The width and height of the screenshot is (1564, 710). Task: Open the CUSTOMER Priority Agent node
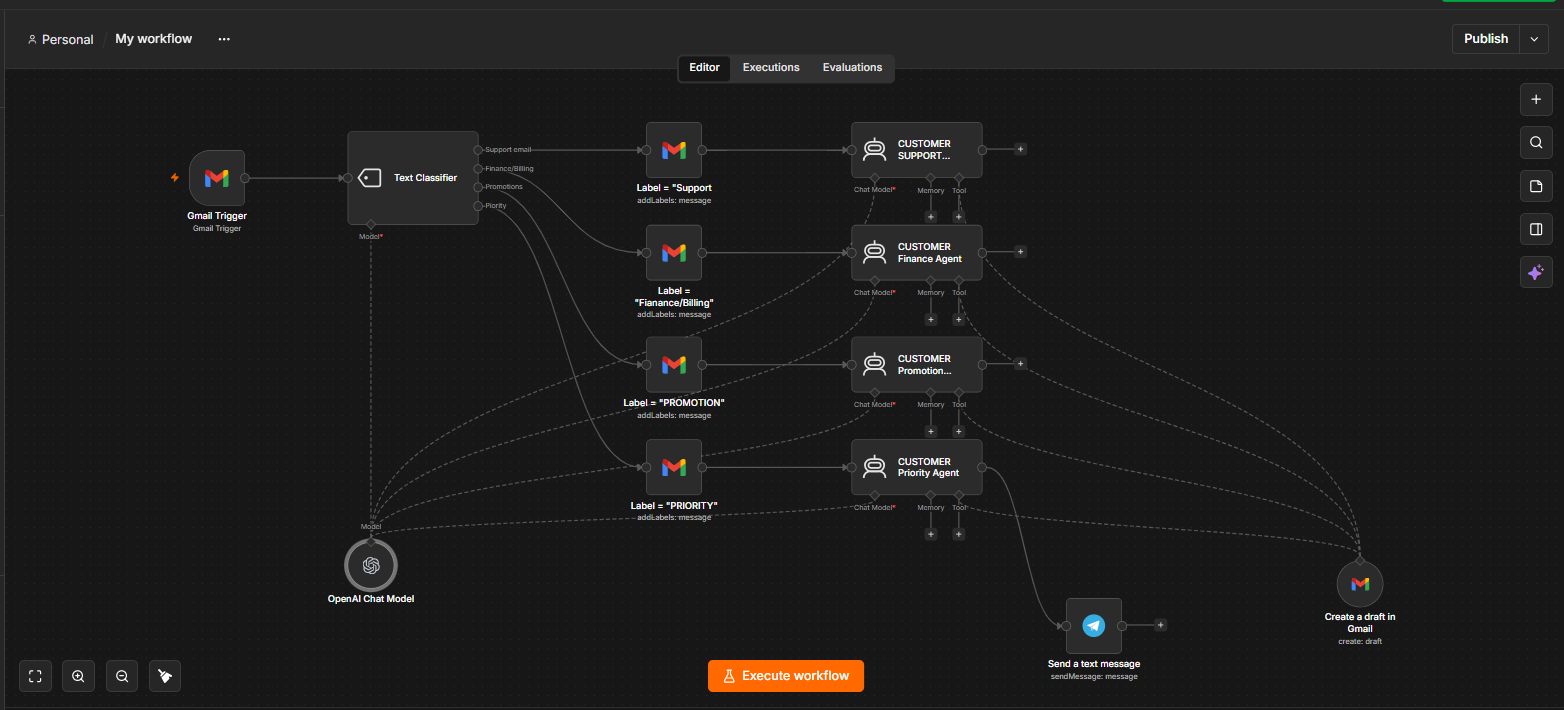pos(917,467)
